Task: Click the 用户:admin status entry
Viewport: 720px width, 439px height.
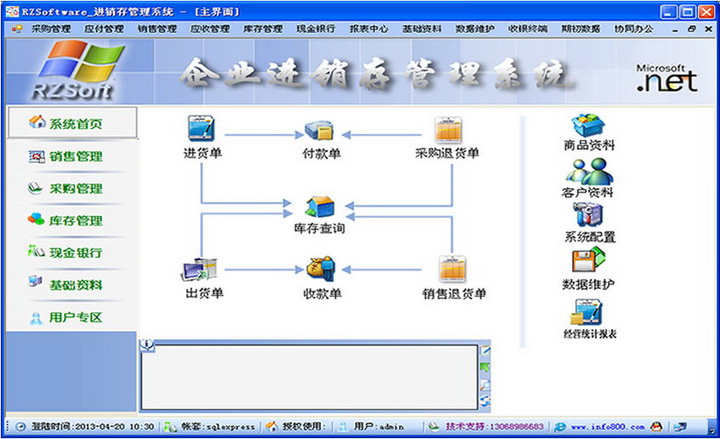Action: click(378, 427)
